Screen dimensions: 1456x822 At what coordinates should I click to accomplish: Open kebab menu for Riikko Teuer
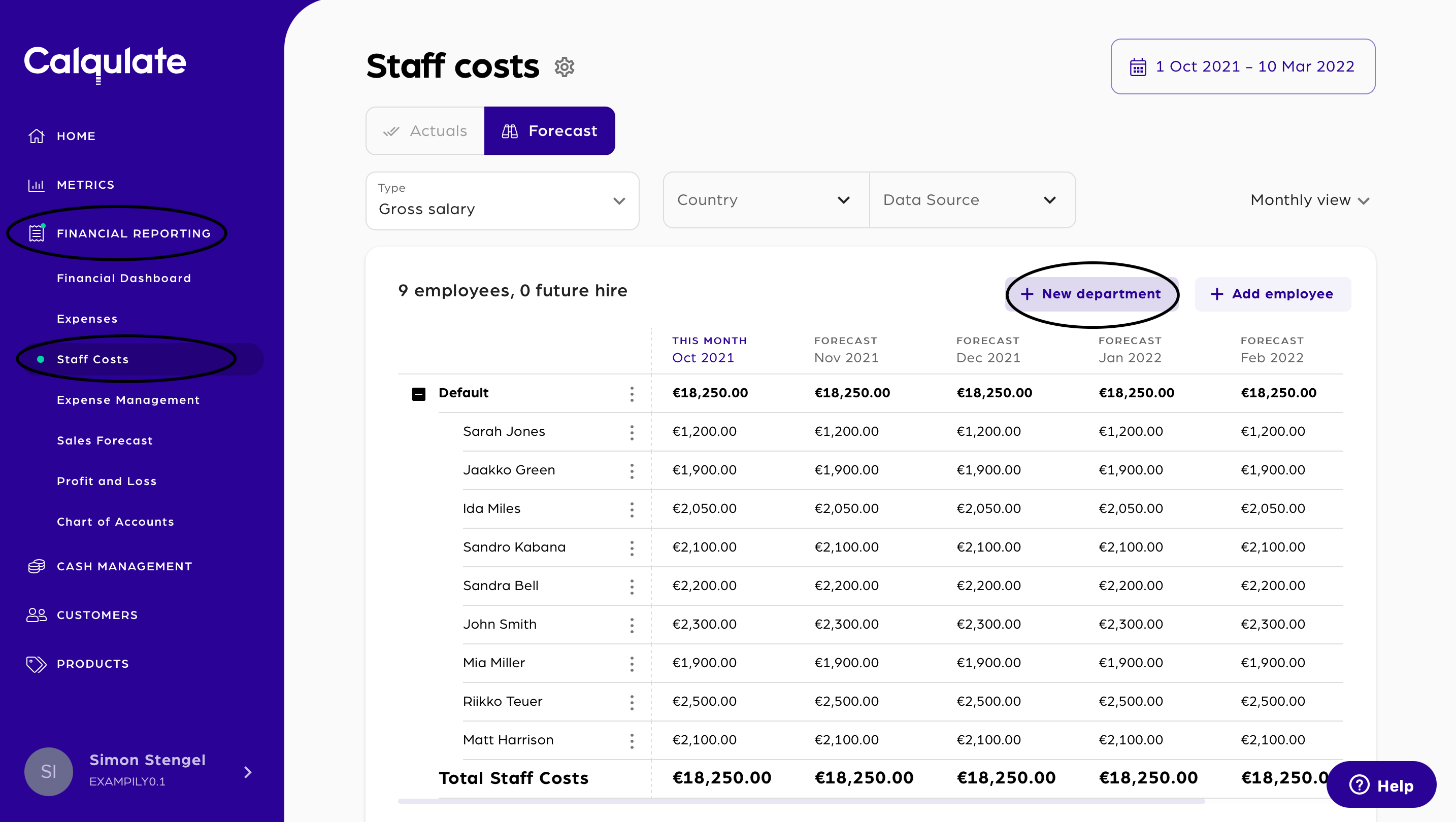(x=632, y=702)
